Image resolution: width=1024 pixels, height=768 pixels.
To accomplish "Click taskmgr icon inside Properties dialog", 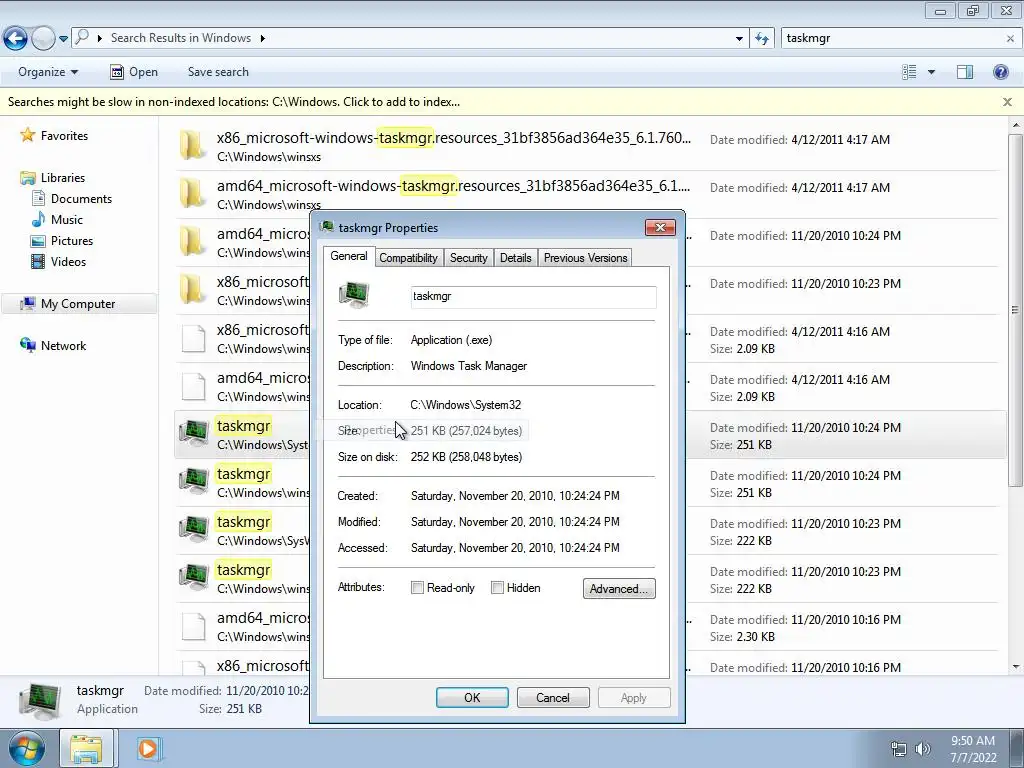I will pyautogui.click(x=354, y=295).
